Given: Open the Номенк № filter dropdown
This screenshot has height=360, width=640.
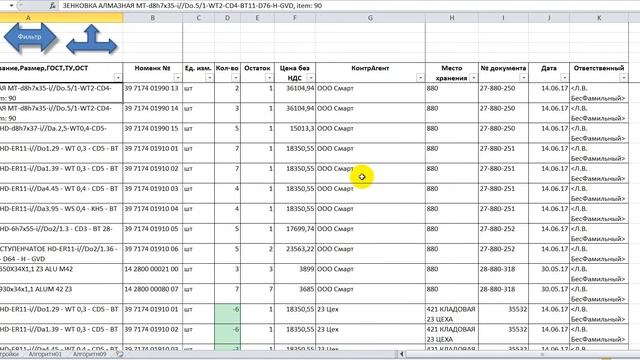Looking at the screenshot, I should coord(178,78).
